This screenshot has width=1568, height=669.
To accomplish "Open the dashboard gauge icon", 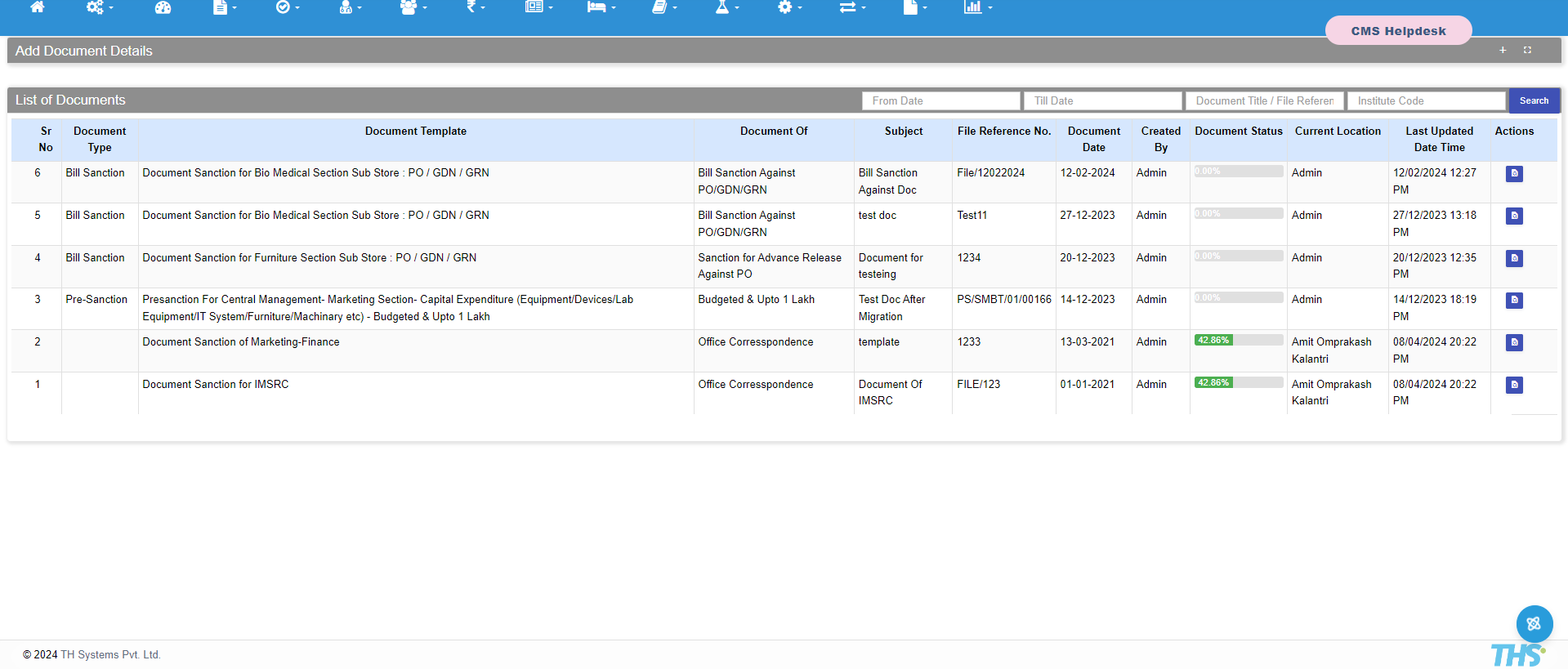I will [x=163, y=7].
